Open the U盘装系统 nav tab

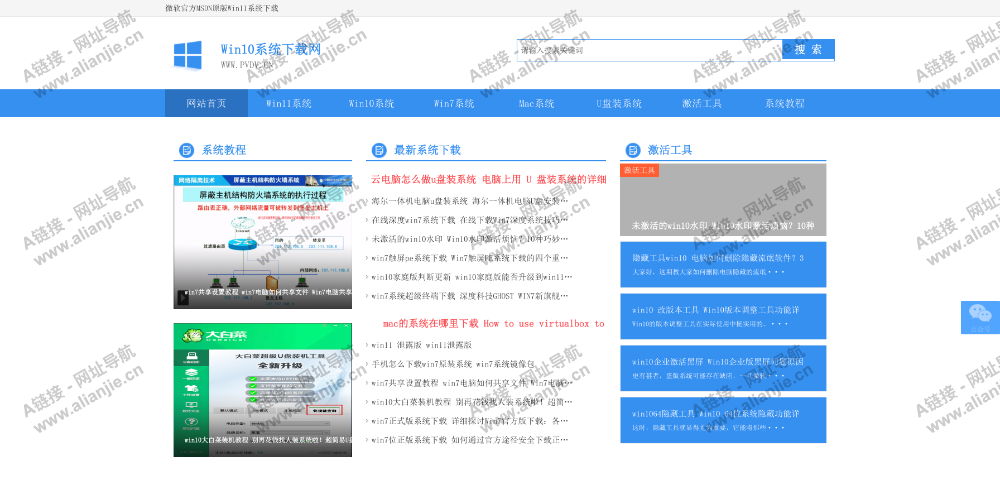[619, 103]
